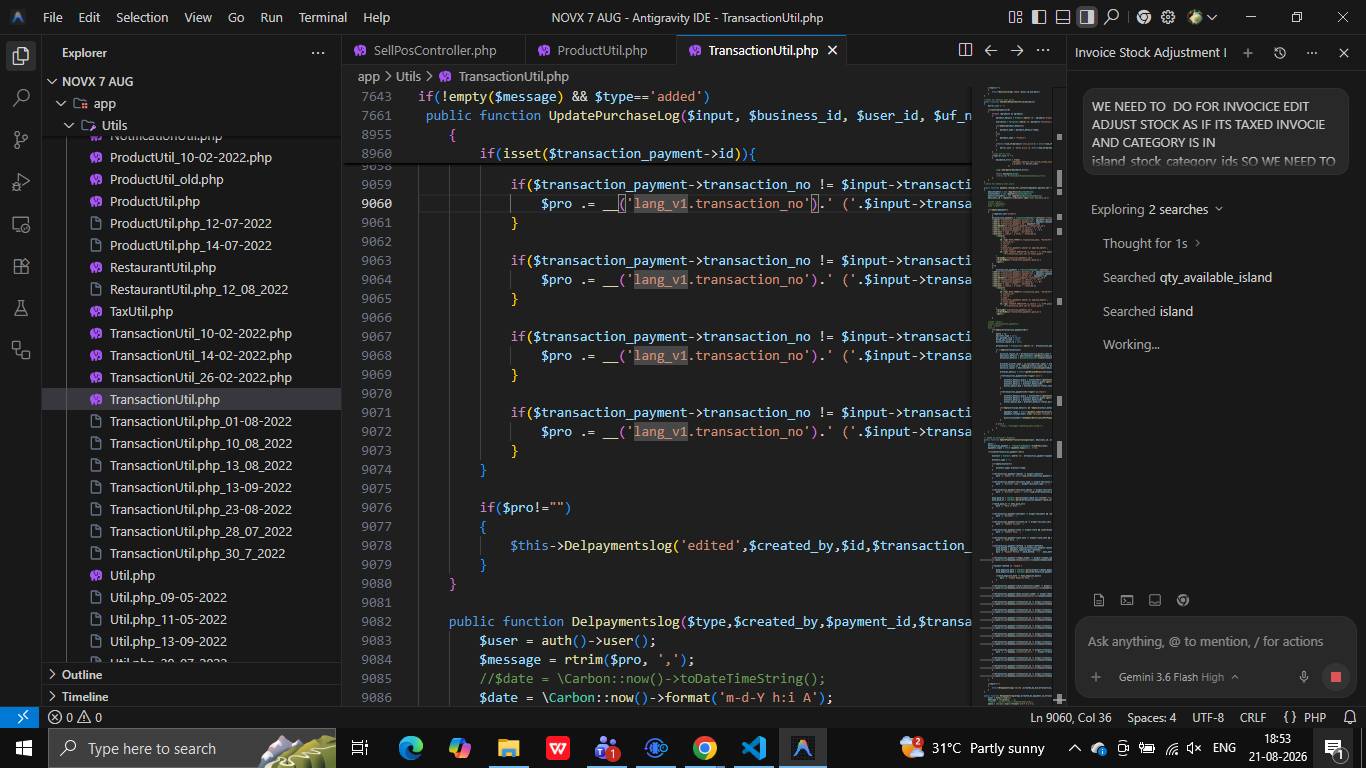This screenshot has height=768, width=1366.
Task: Switch to the ProductUtil.php tab
Action: coord(601,50)
